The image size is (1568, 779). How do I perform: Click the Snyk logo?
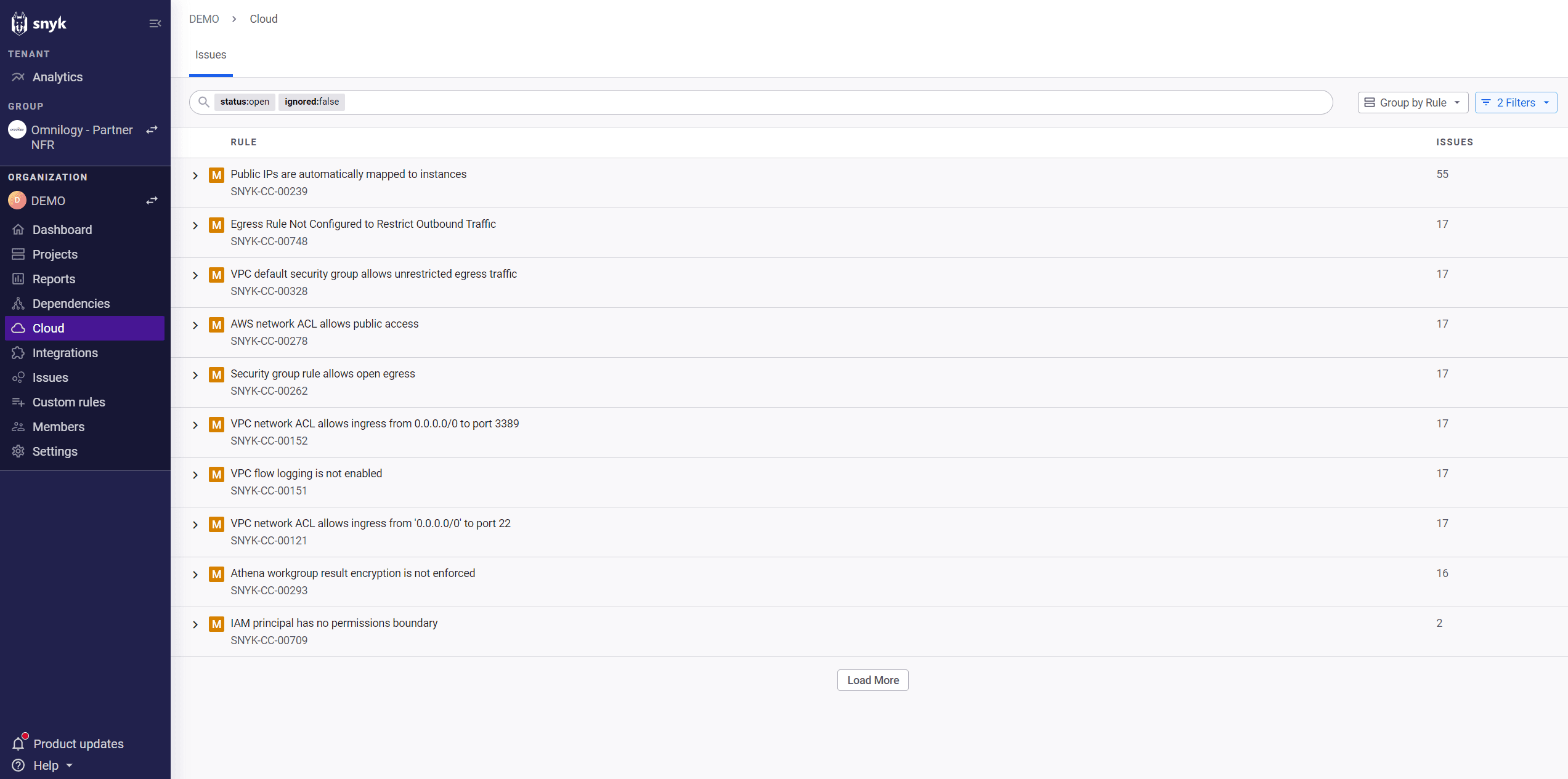click(39, 23)
